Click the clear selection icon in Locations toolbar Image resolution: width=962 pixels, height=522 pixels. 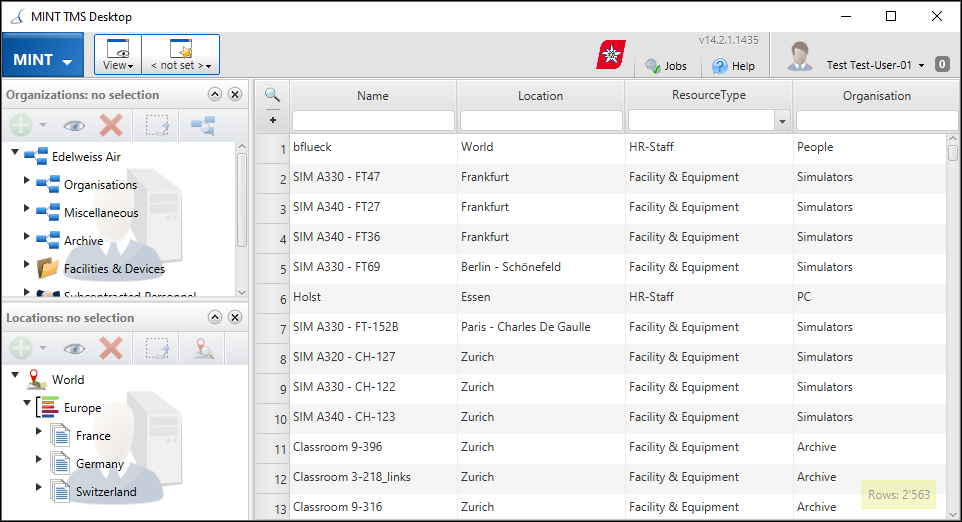point(157,348)
